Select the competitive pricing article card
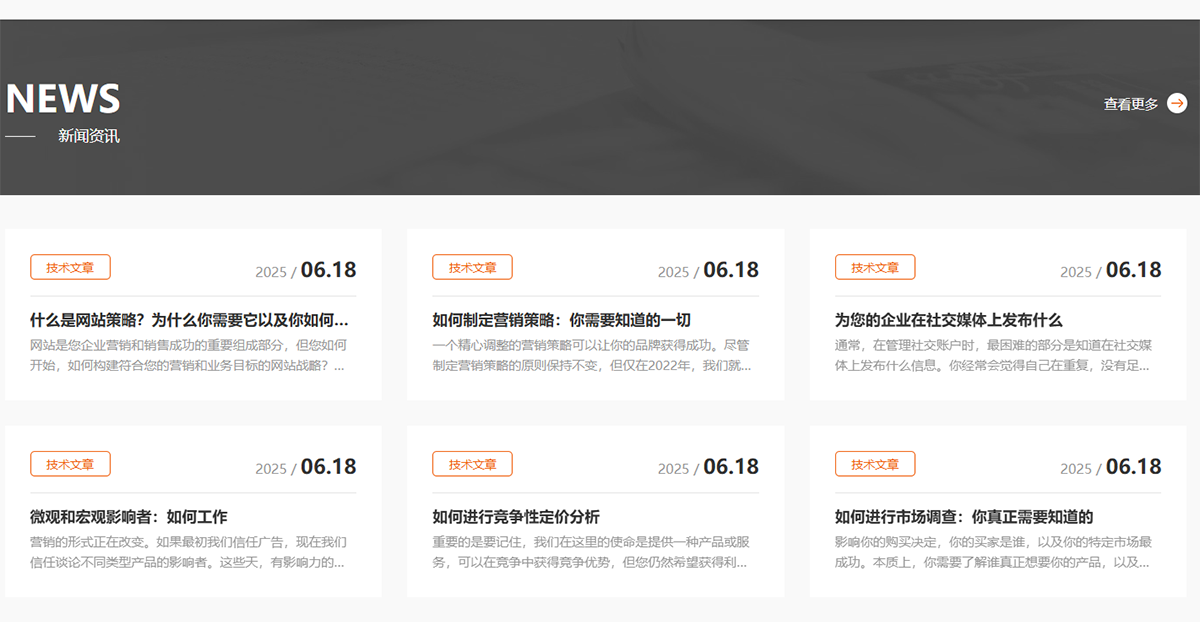The width and height of the screenshot is (1200, 622). tap(596, 508)
